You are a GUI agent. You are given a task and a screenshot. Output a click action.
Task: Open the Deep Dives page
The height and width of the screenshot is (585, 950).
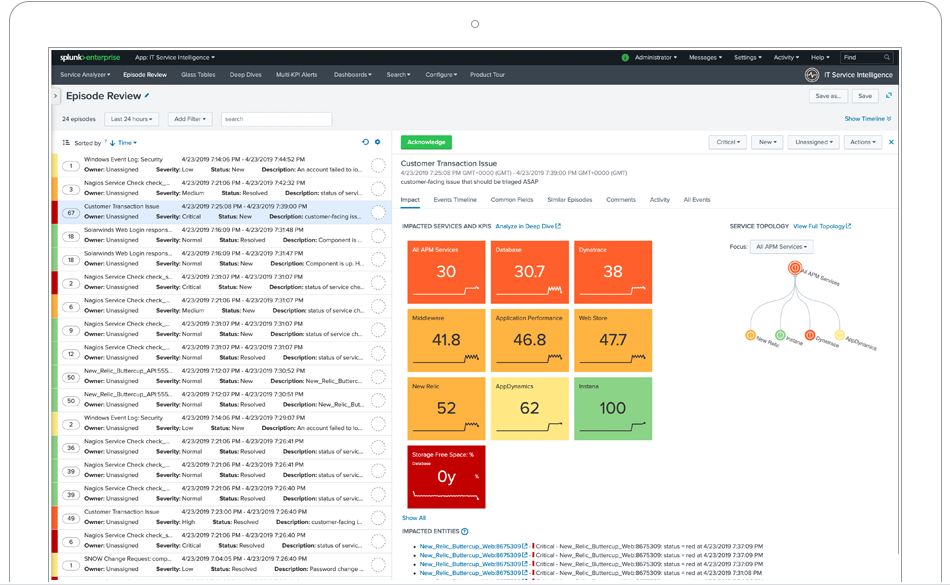pos(245,75)
